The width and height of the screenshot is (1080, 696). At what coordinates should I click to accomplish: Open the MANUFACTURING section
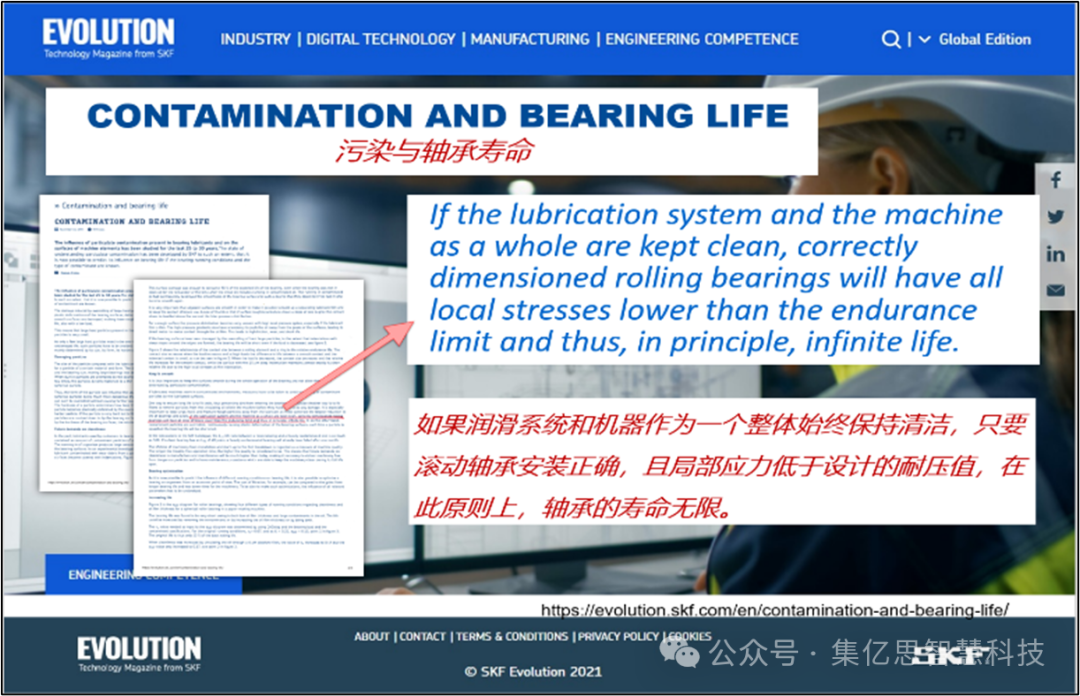tap(530, 40)
